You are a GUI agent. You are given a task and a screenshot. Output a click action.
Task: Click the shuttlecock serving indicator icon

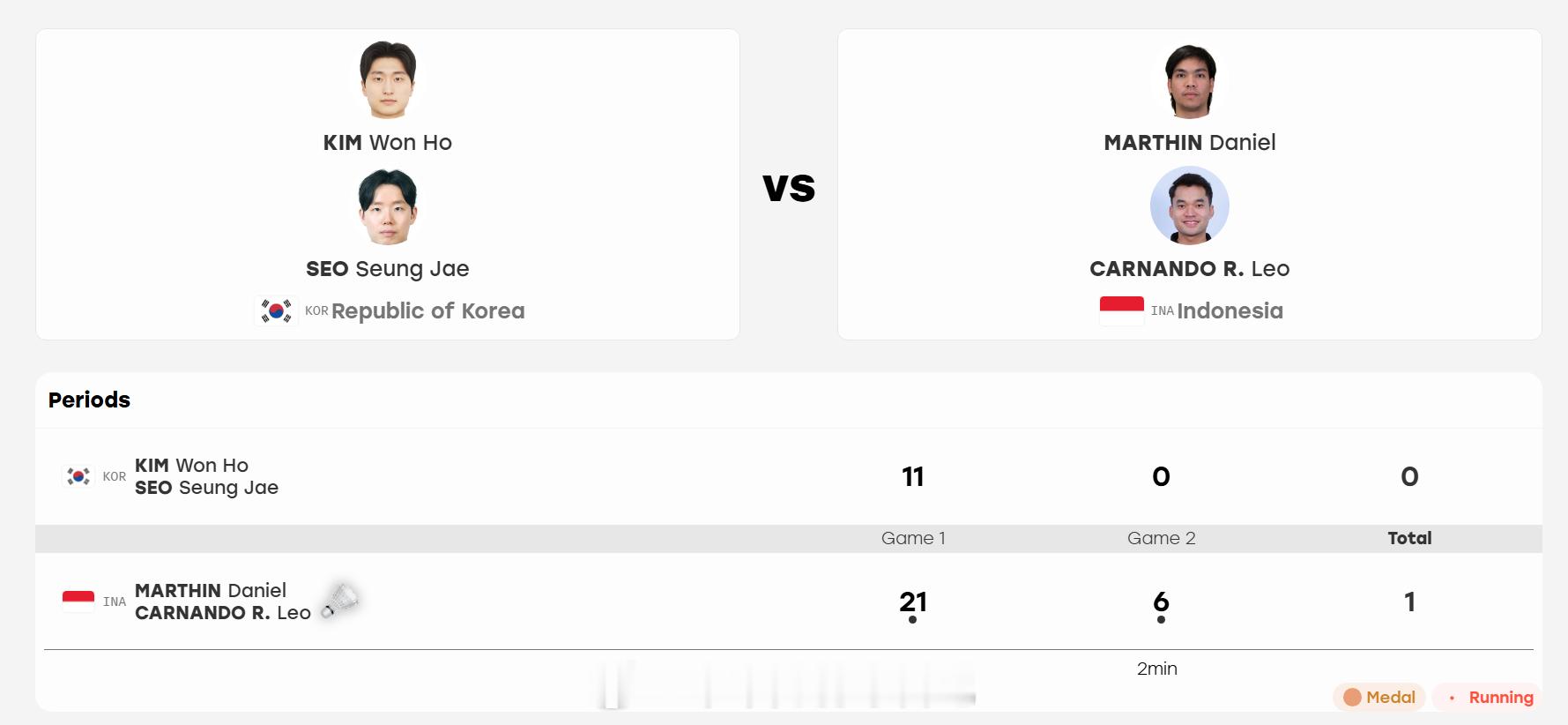[340, 600]
